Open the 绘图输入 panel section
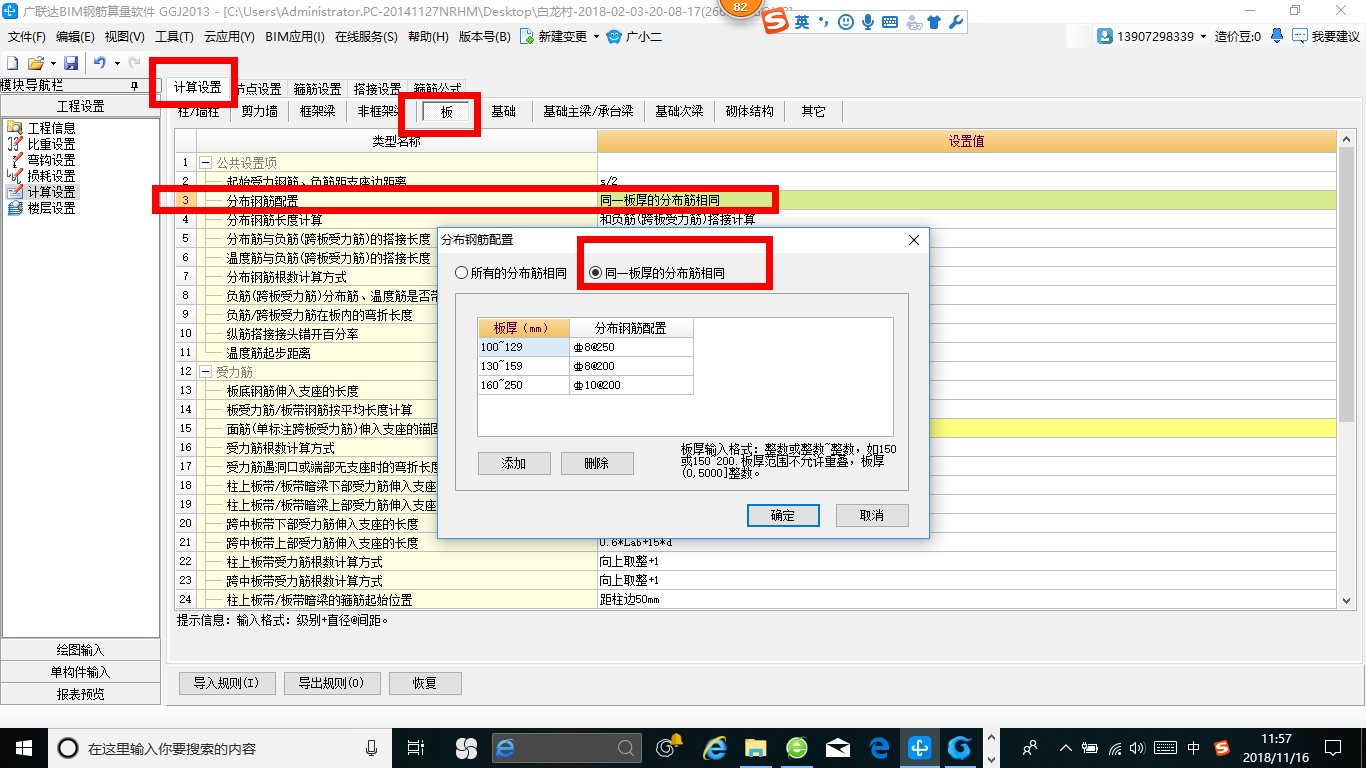1366x768 pixels. 80,650
